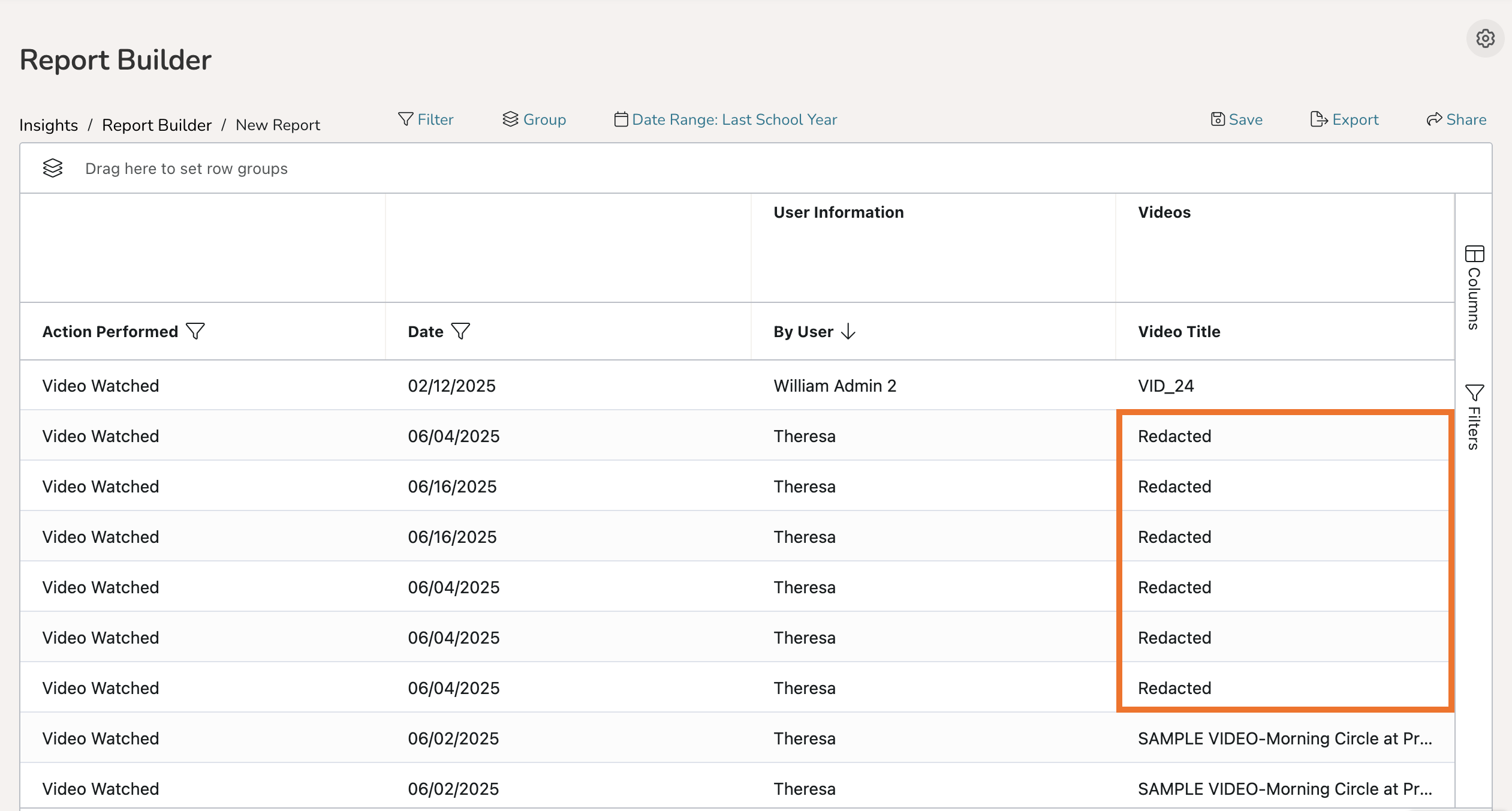Toggle sort arrow on By User column

(848, 331)
